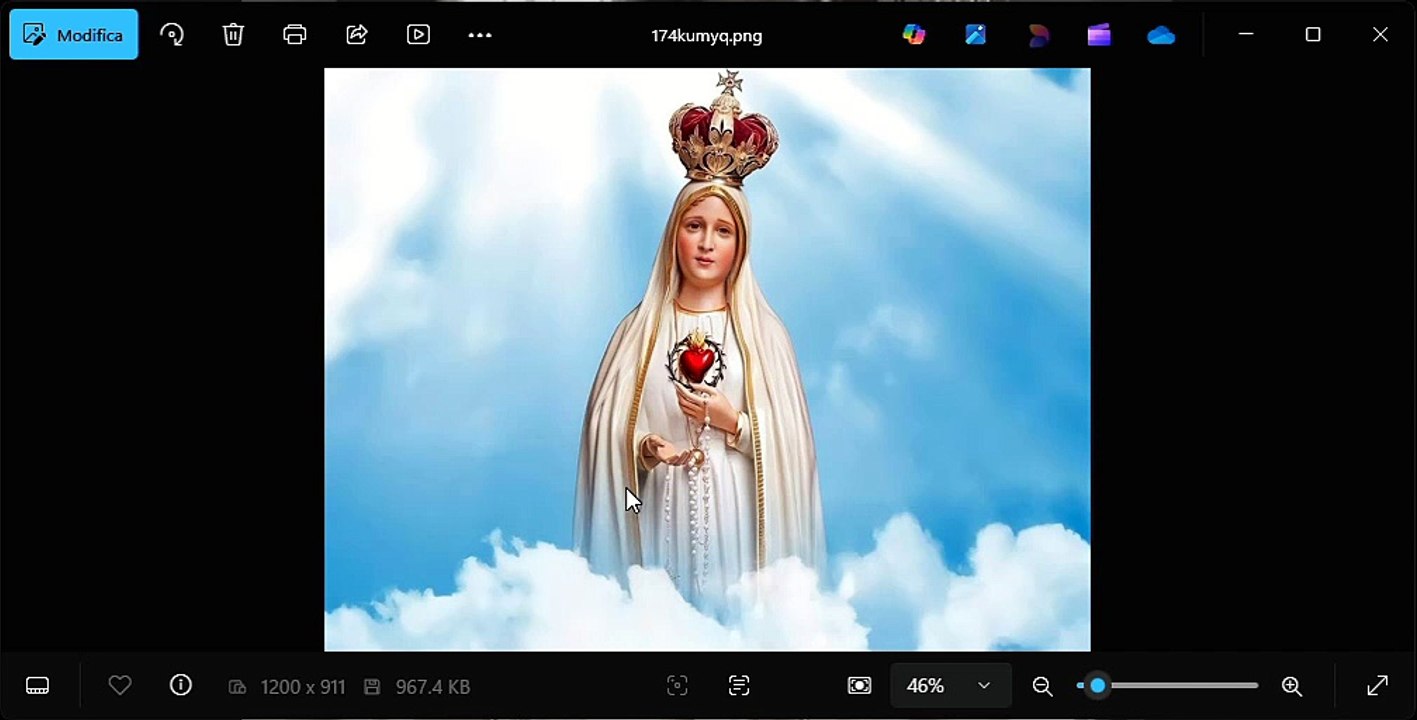Show file info with the info icon
Image resolution: width=1417 pixels, height=720 pixels.
click(x=181, y=685)
